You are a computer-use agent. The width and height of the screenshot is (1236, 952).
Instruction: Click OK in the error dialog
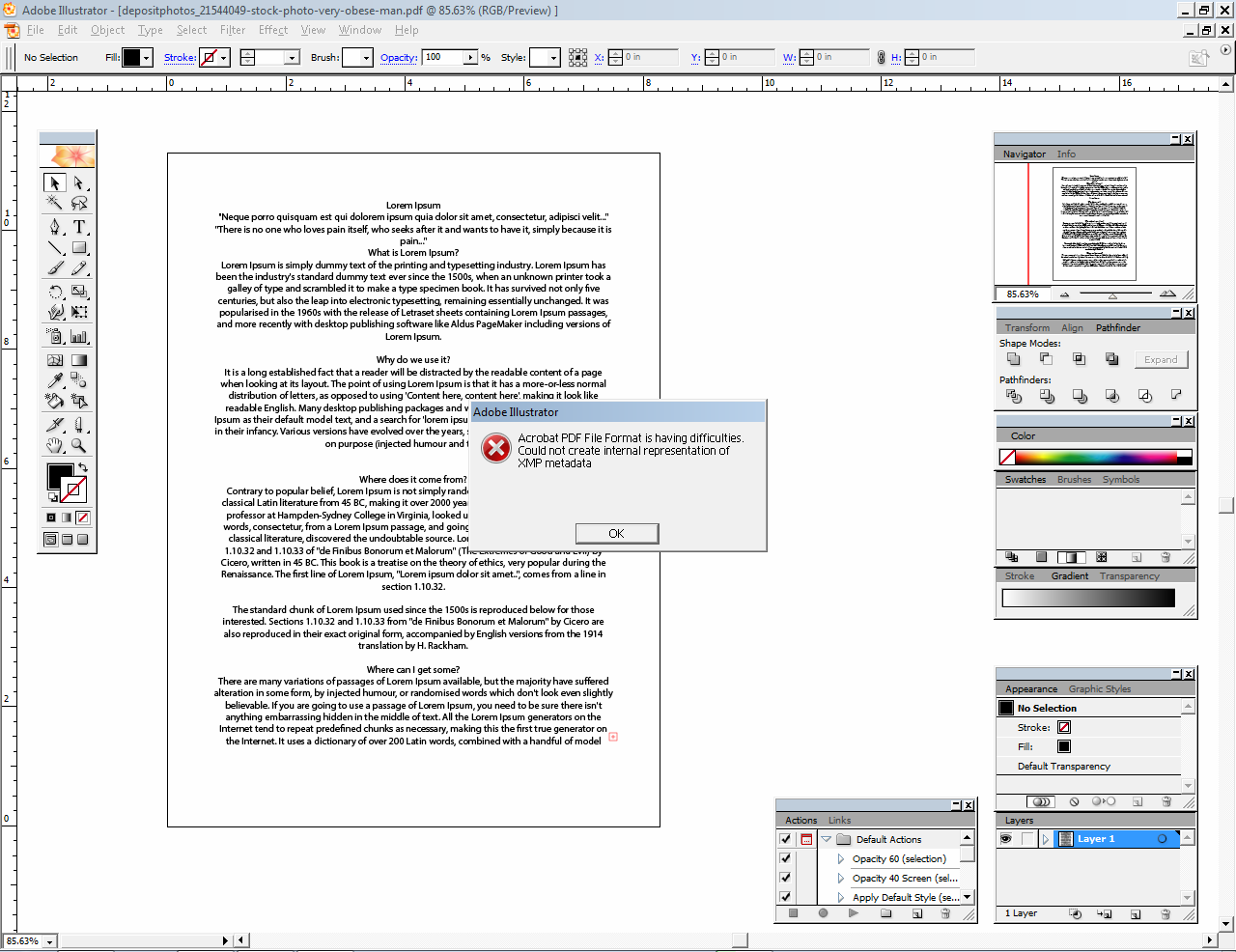(617, 533)
